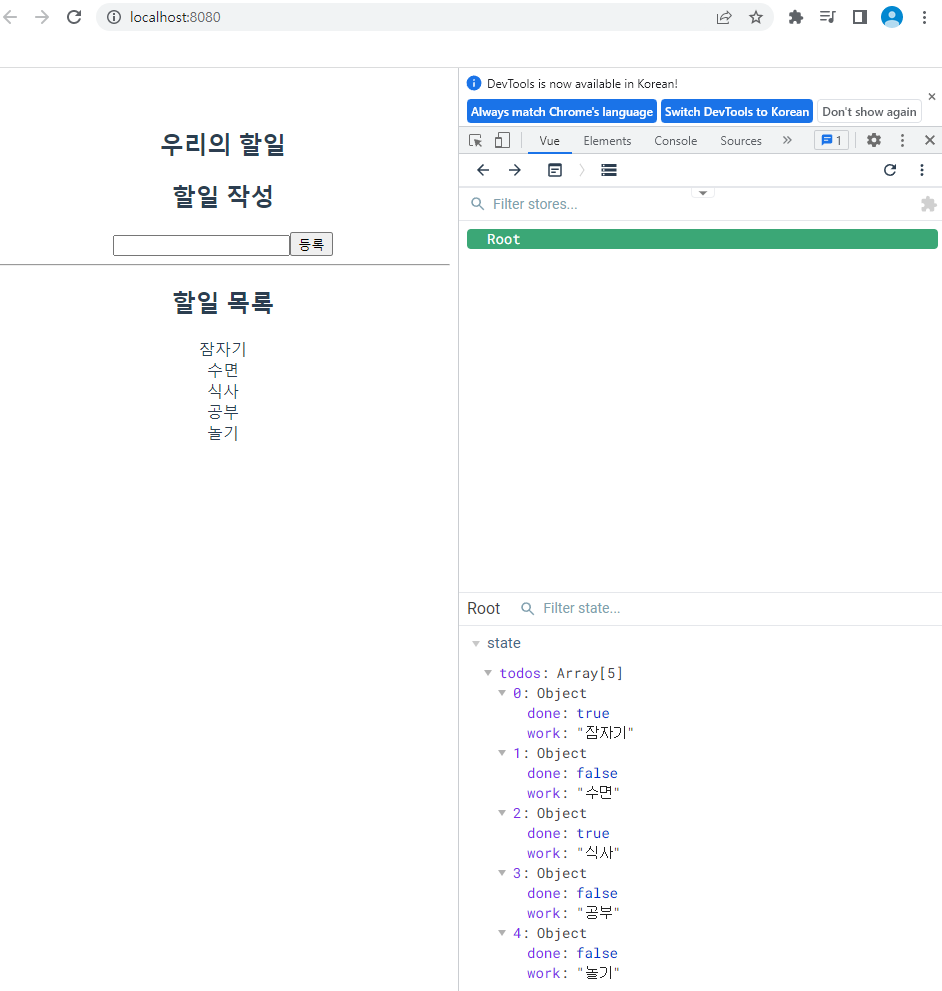
Task: Click work value "놀기" in state
Action: tap(598, 973)
